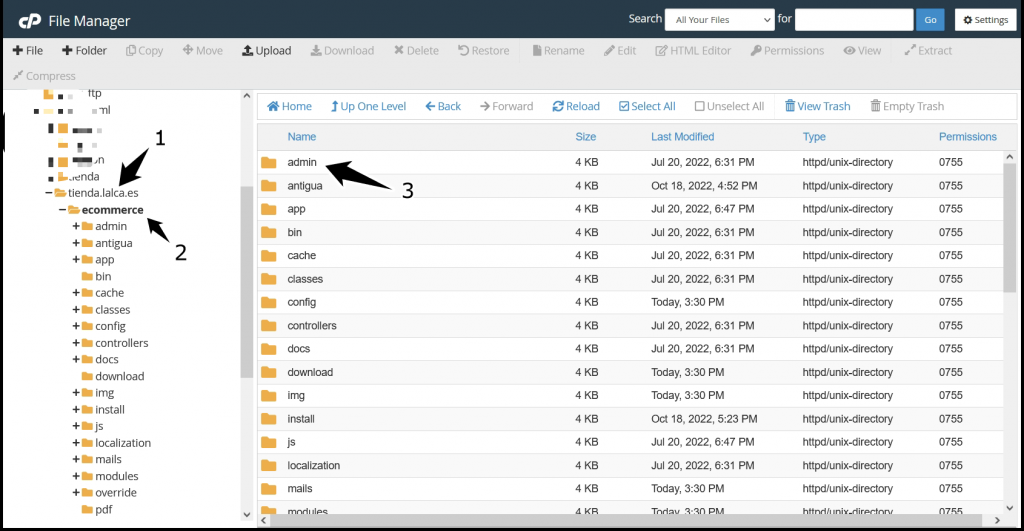The image size is (1024, 531).
Task: Click Unselect All checkbox
Action: pyautogui.click(x=700, y=106)
